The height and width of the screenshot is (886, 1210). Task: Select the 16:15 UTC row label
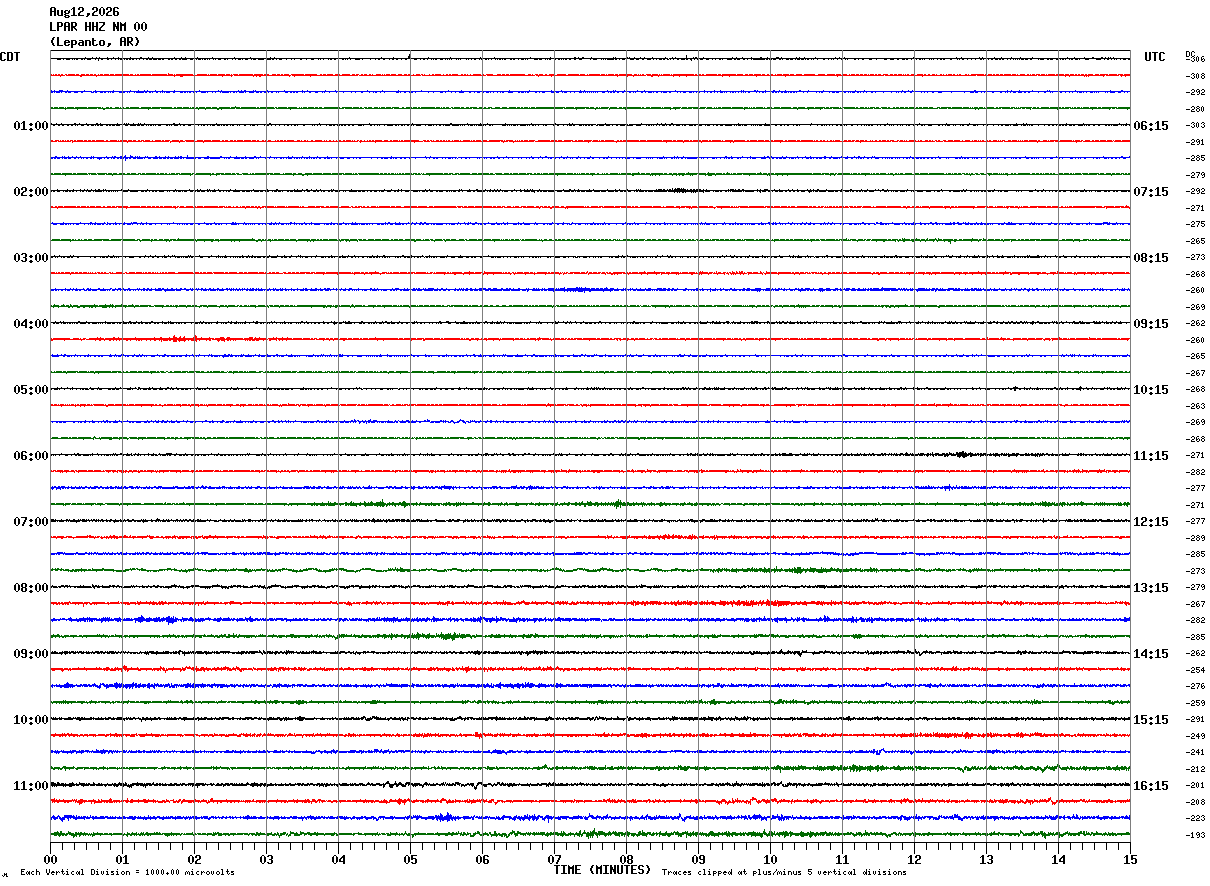[1150, 786]
